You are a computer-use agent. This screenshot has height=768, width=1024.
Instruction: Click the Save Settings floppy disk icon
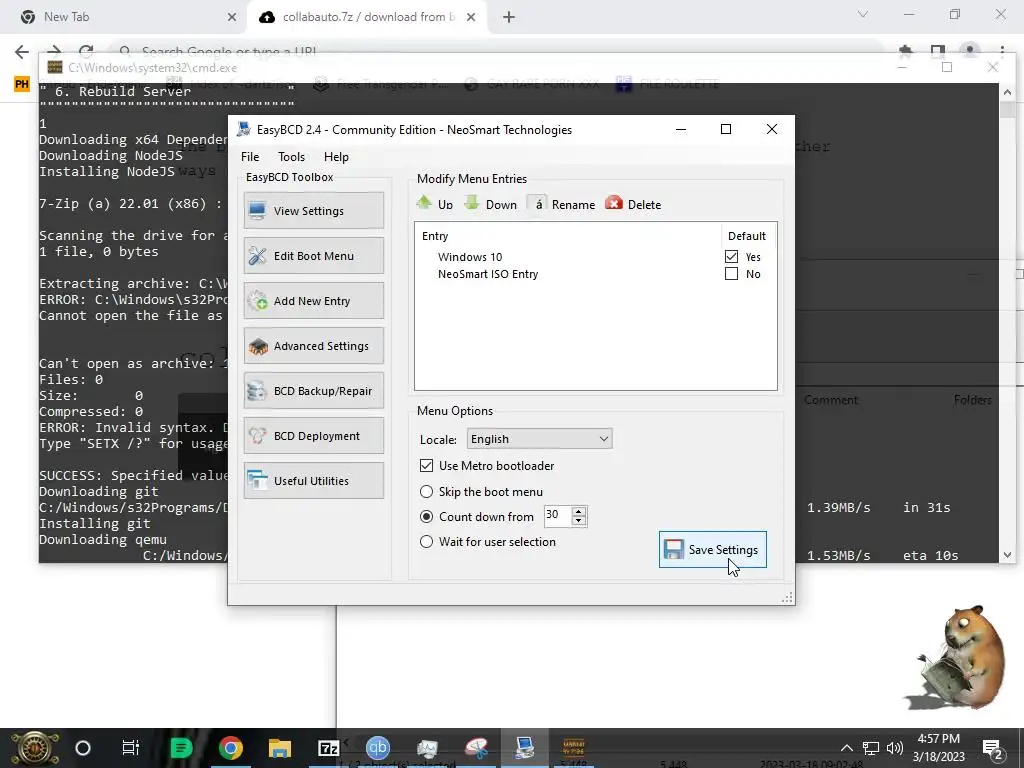(x=673, y=549)
